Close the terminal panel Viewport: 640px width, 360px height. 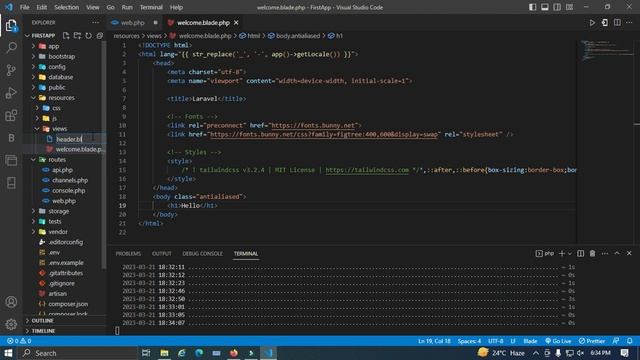(x=629, y=253)
